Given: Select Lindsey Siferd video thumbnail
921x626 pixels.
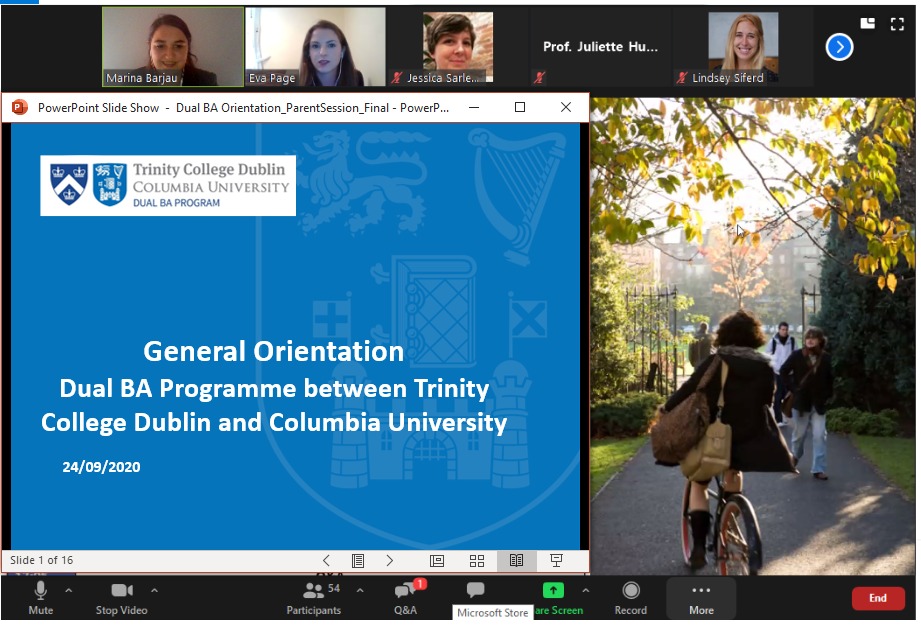Looking at the screenshot, I should coord(743,47).
